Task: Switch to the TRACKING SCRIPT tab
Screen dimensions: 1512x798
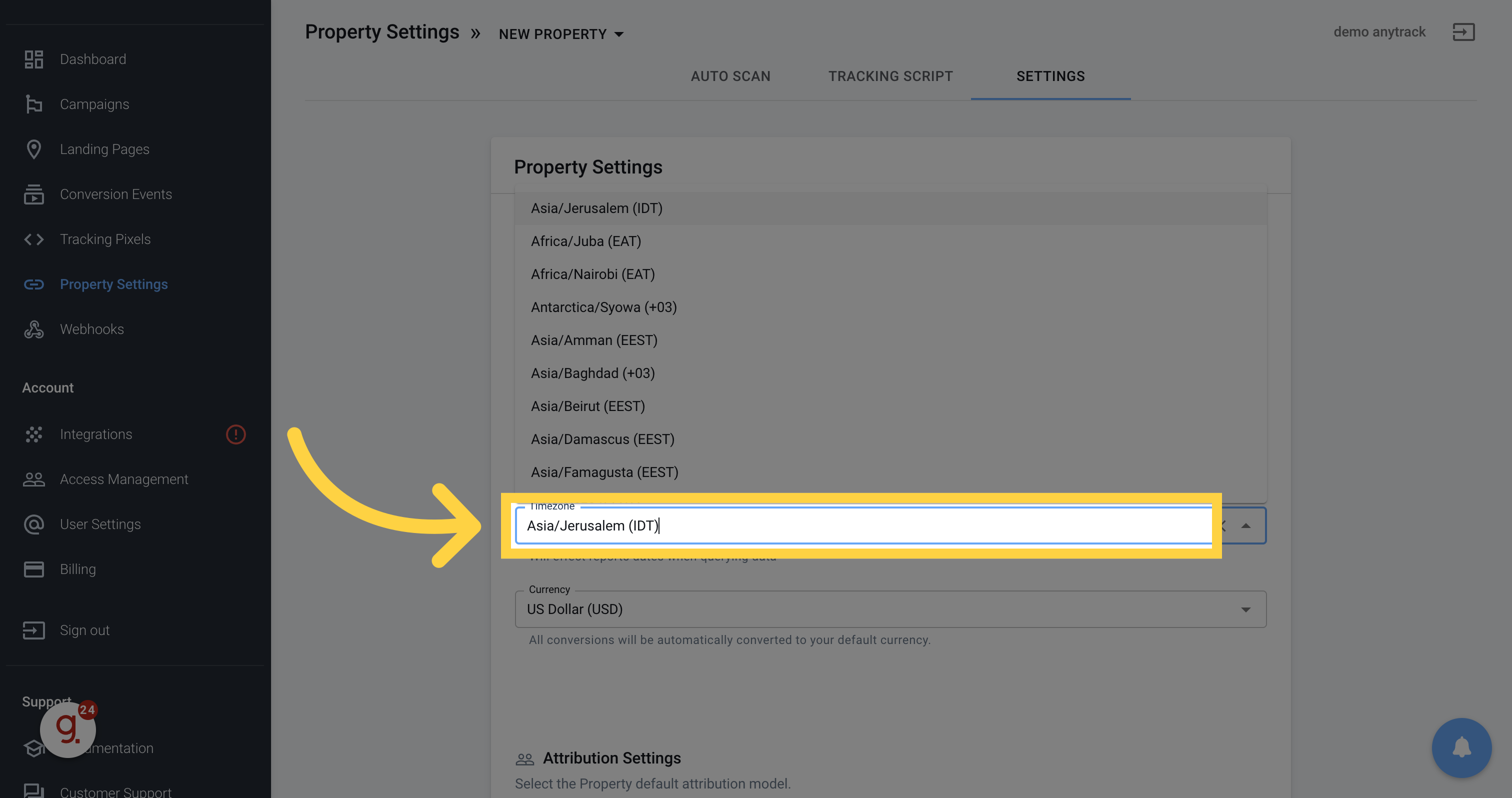Action: point(890,75)
